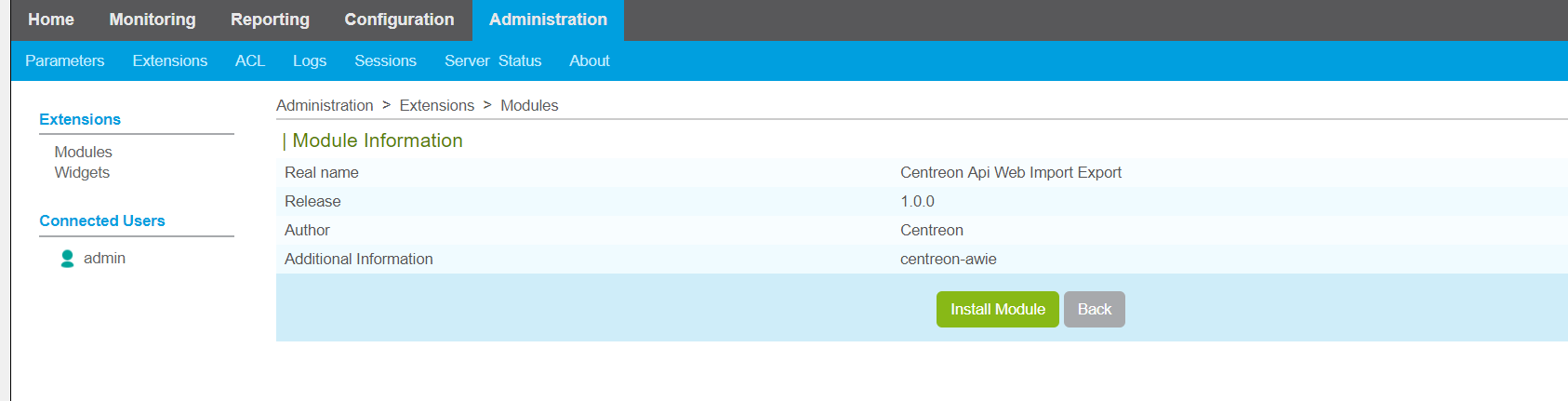Screen dimensions: 1568x401
Task: Click the Back button
Action: (x=1095, y=309)
